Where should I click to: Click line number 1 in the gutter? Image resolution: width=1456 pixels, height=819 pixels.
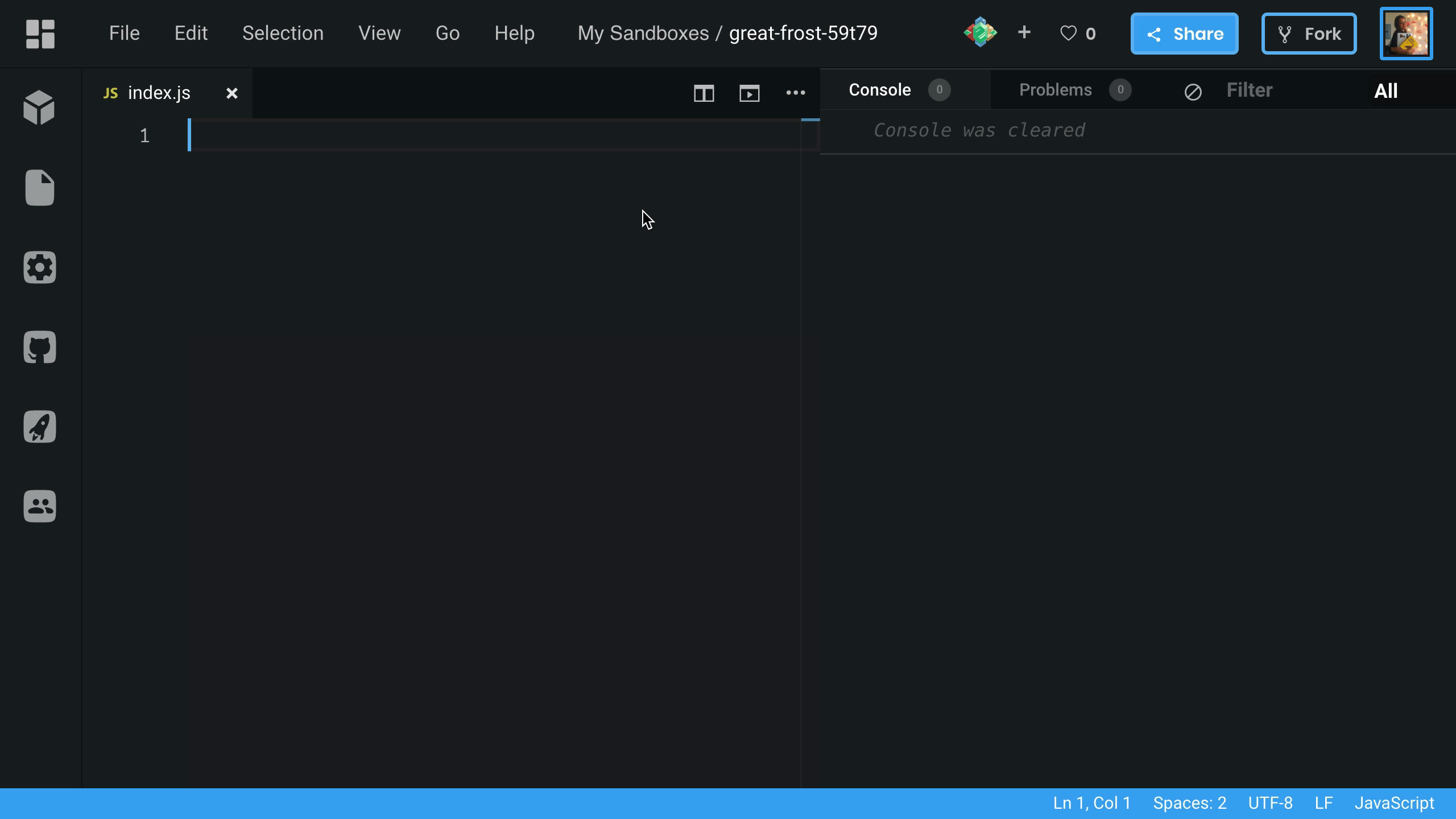[144, 135]
